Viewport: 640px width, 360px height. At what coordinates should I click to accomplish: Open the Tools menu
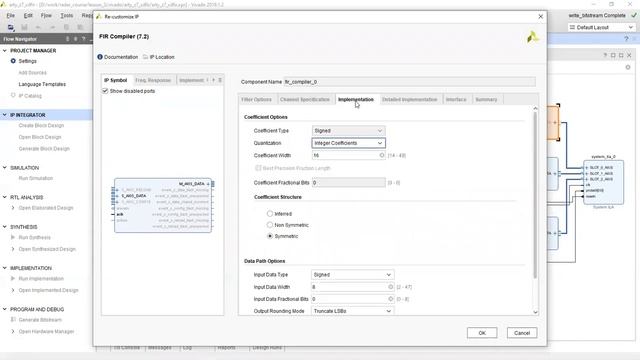[67, 15]
